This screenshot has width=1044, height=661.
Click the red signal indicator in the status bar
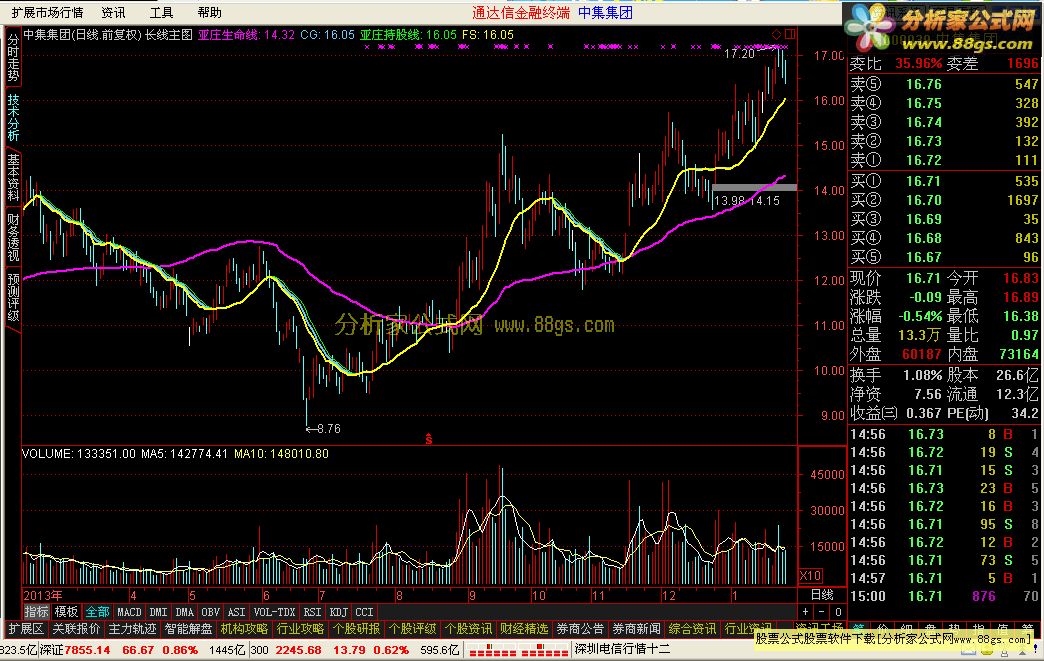tap(519, 650)
